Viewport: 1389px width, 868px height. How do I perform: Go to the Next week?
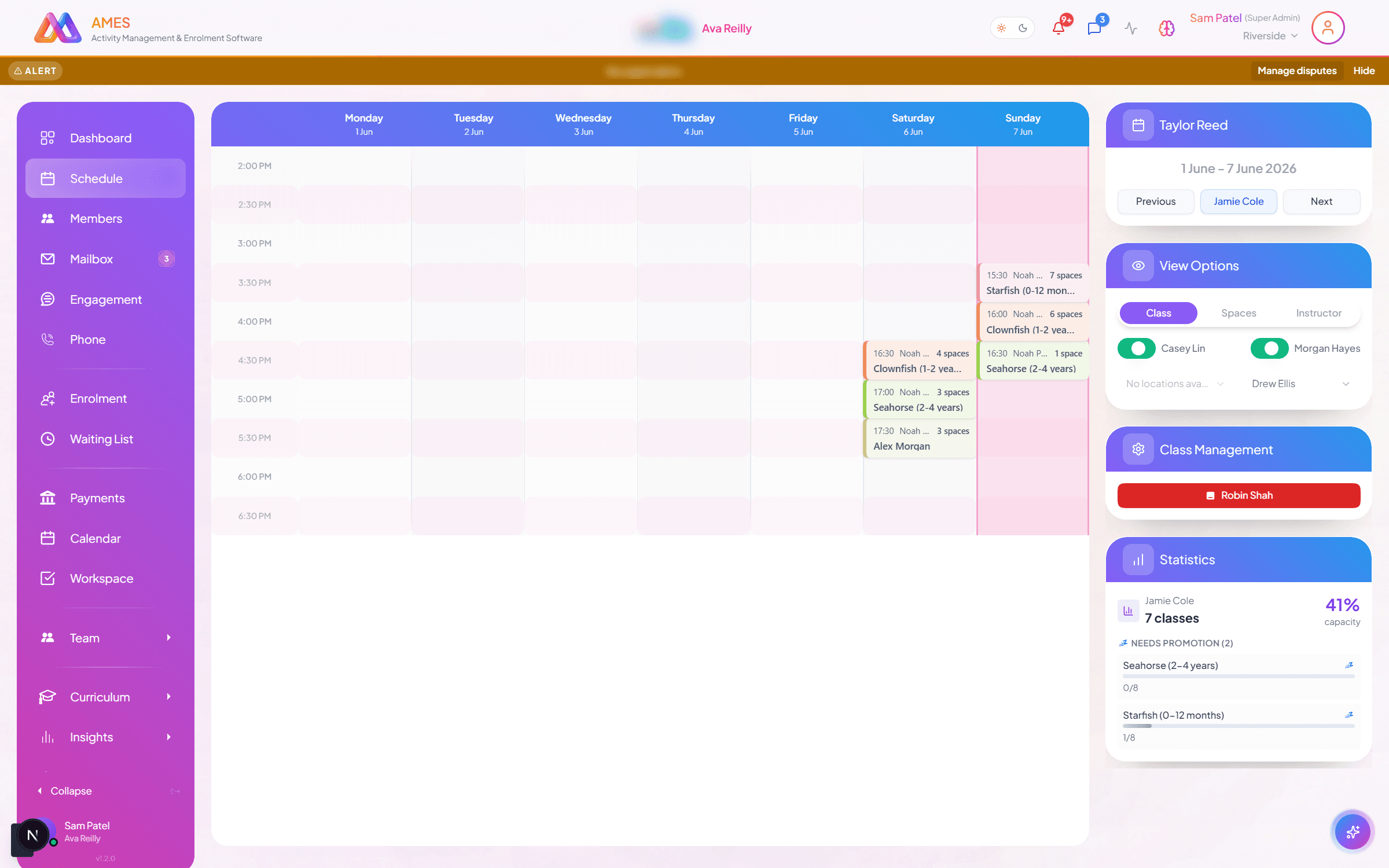point(1321,201)
